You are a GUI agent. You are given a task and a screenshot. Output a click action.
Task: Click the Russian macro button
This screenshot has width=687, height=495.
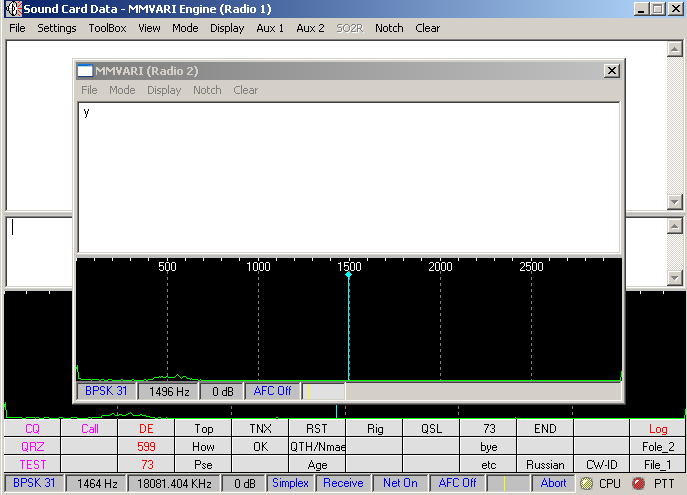click(545, 464)
